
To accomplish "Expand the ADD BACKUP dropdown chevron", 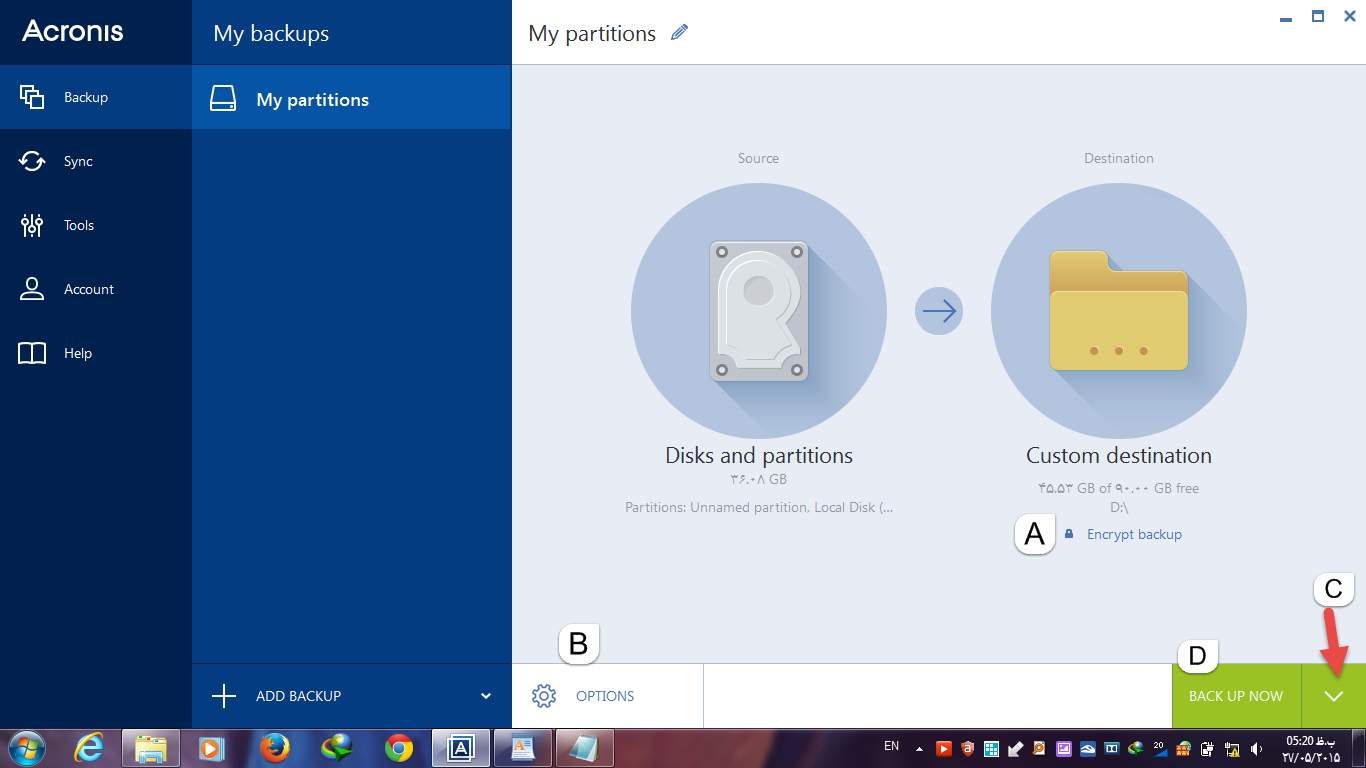I will (486, 696).
